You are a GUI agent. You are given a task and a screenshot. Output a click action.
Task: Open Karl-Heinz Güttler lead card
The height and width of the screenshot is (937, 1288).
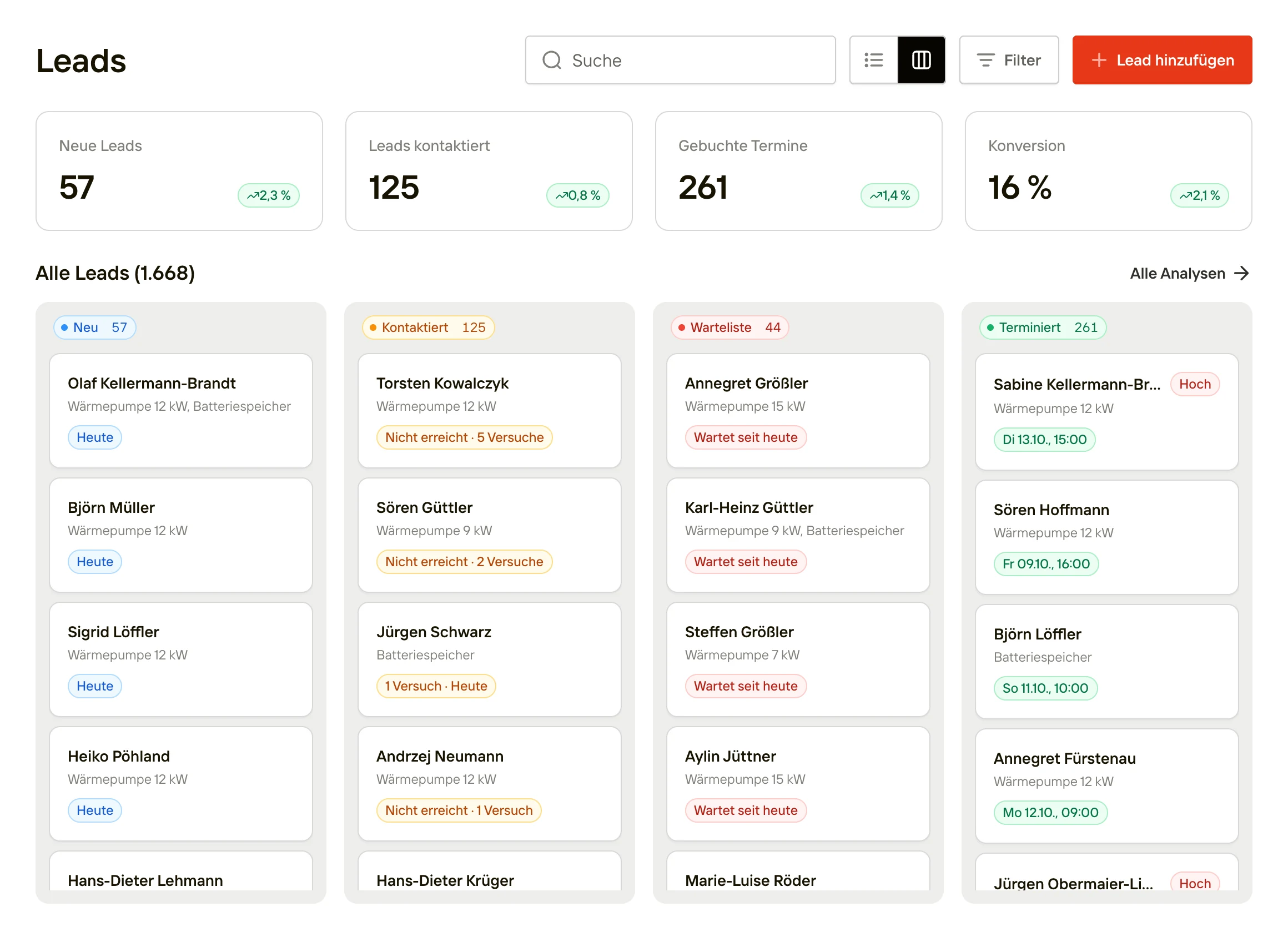[798, 536]
